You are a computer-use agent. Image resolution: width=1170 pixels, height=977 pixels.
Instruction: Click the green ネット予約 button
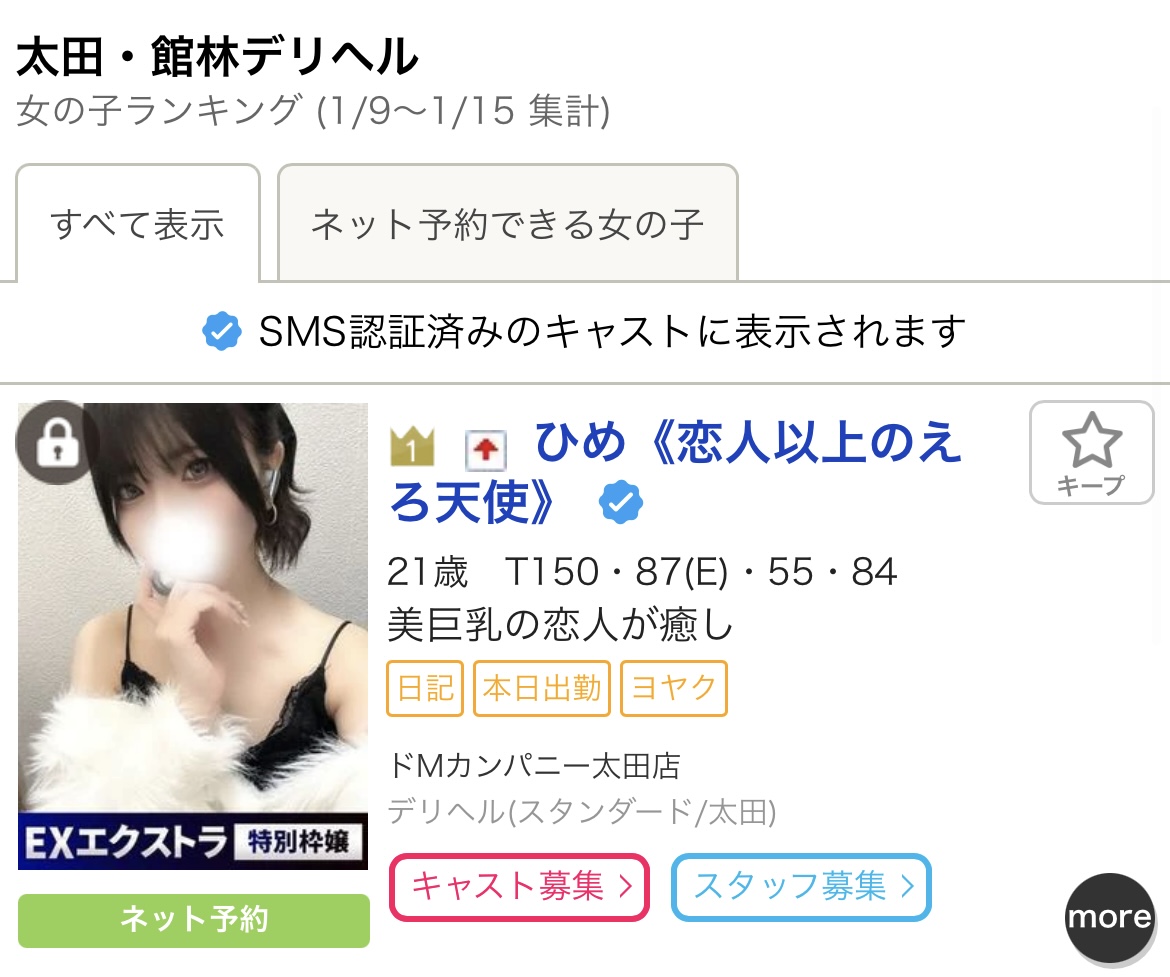(x=194, y=920)
